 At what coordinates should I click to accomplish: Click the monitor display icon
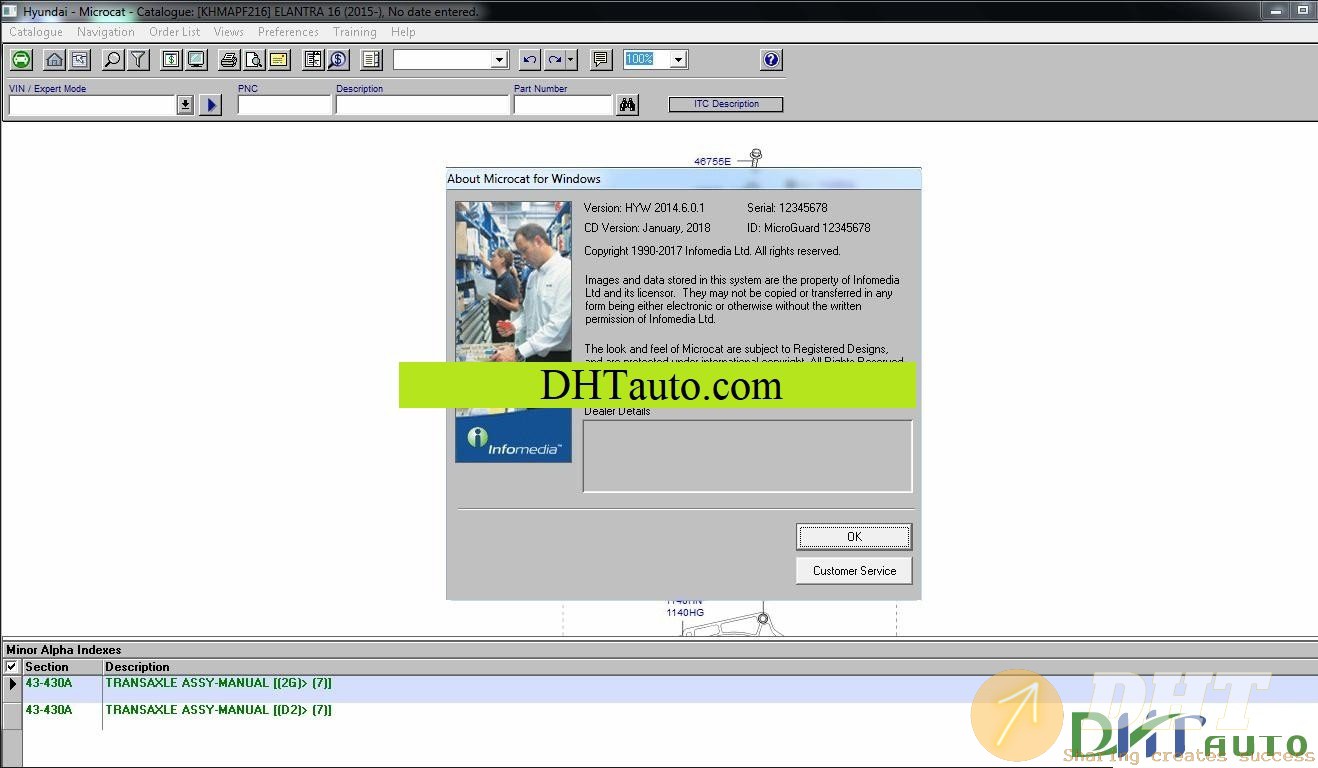pyautogui.click(x=196, y=60)
